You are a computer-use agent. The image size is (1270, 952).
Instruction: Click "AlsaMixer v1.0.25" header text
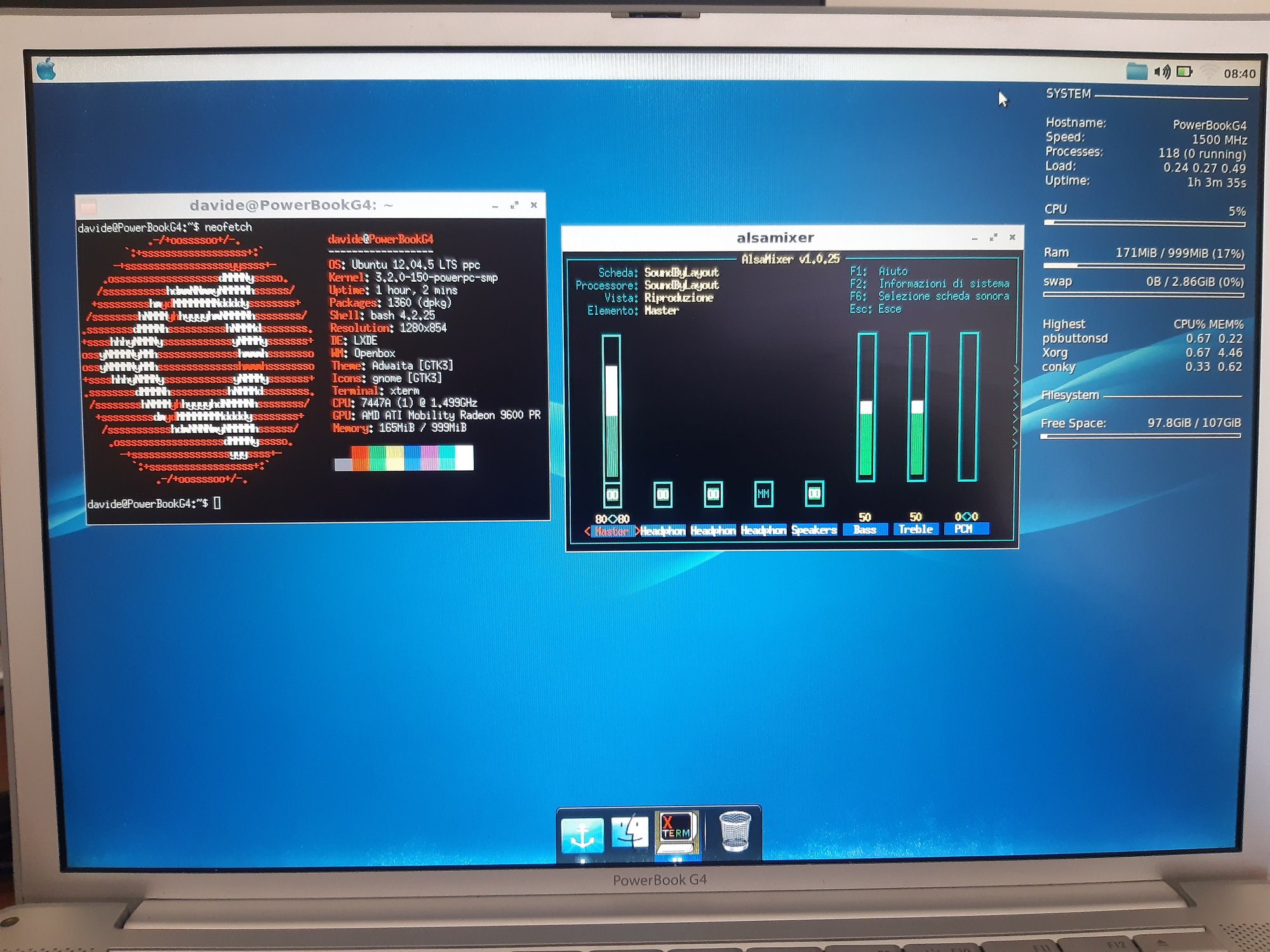point(791,259)
